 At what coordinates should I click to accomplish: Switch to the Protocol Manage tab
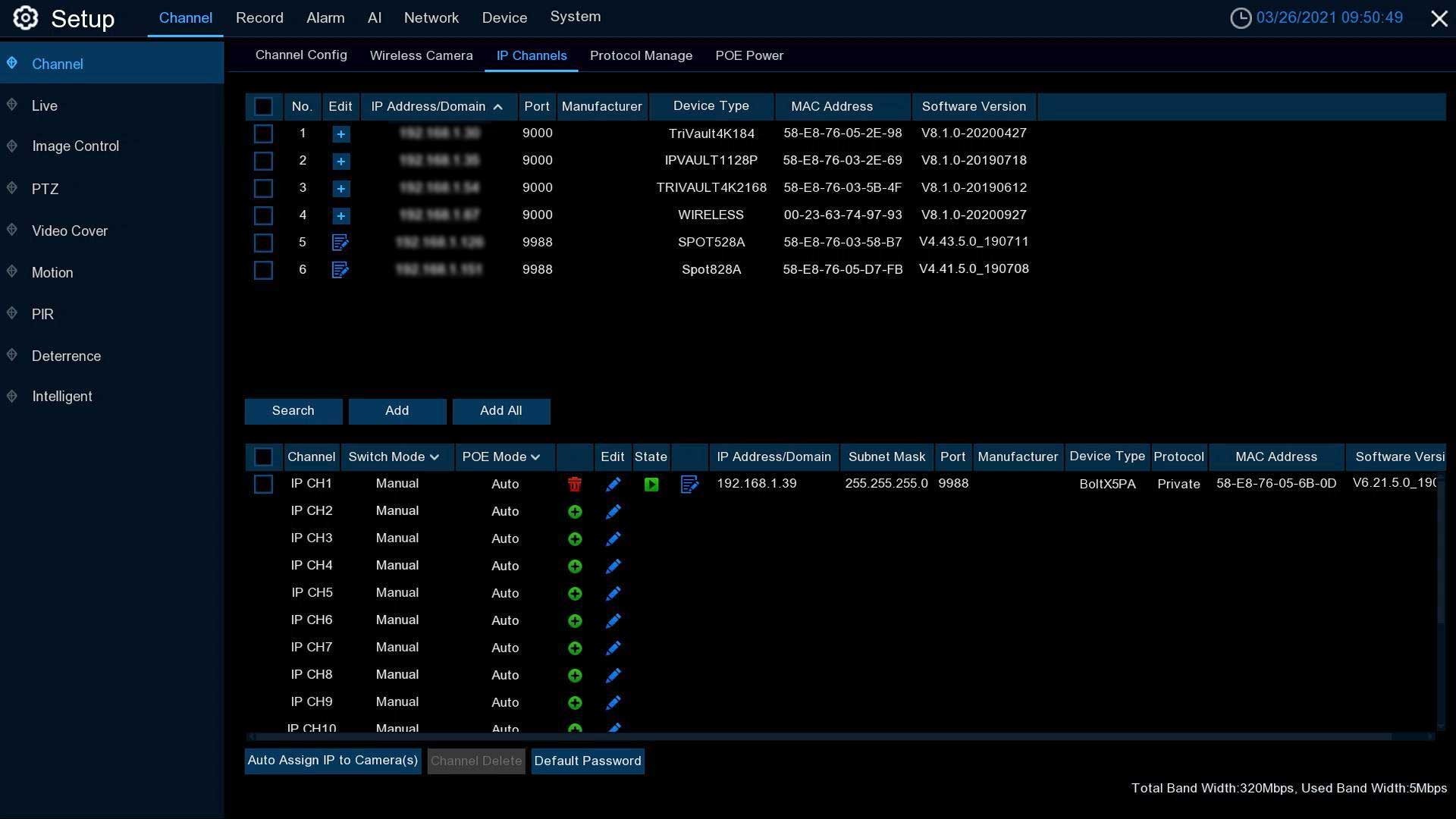coord(641,56)
